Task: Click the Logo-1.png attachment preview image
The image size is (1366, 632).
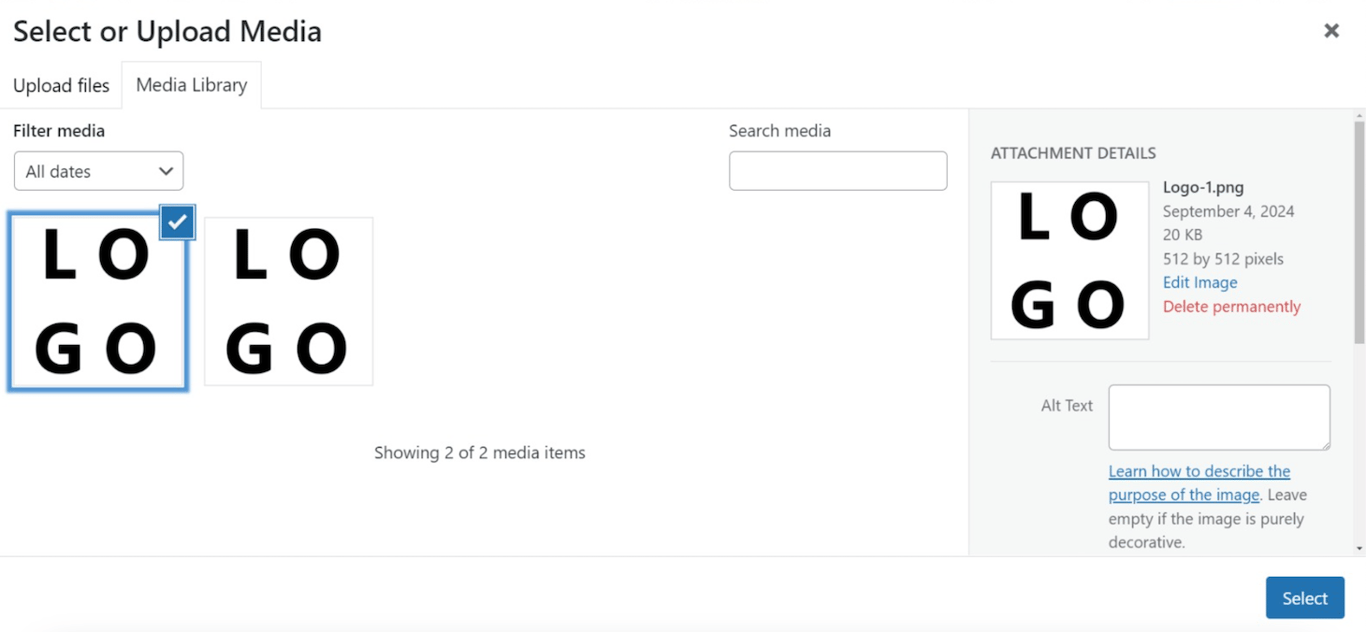Action: tap(1069, 260)
